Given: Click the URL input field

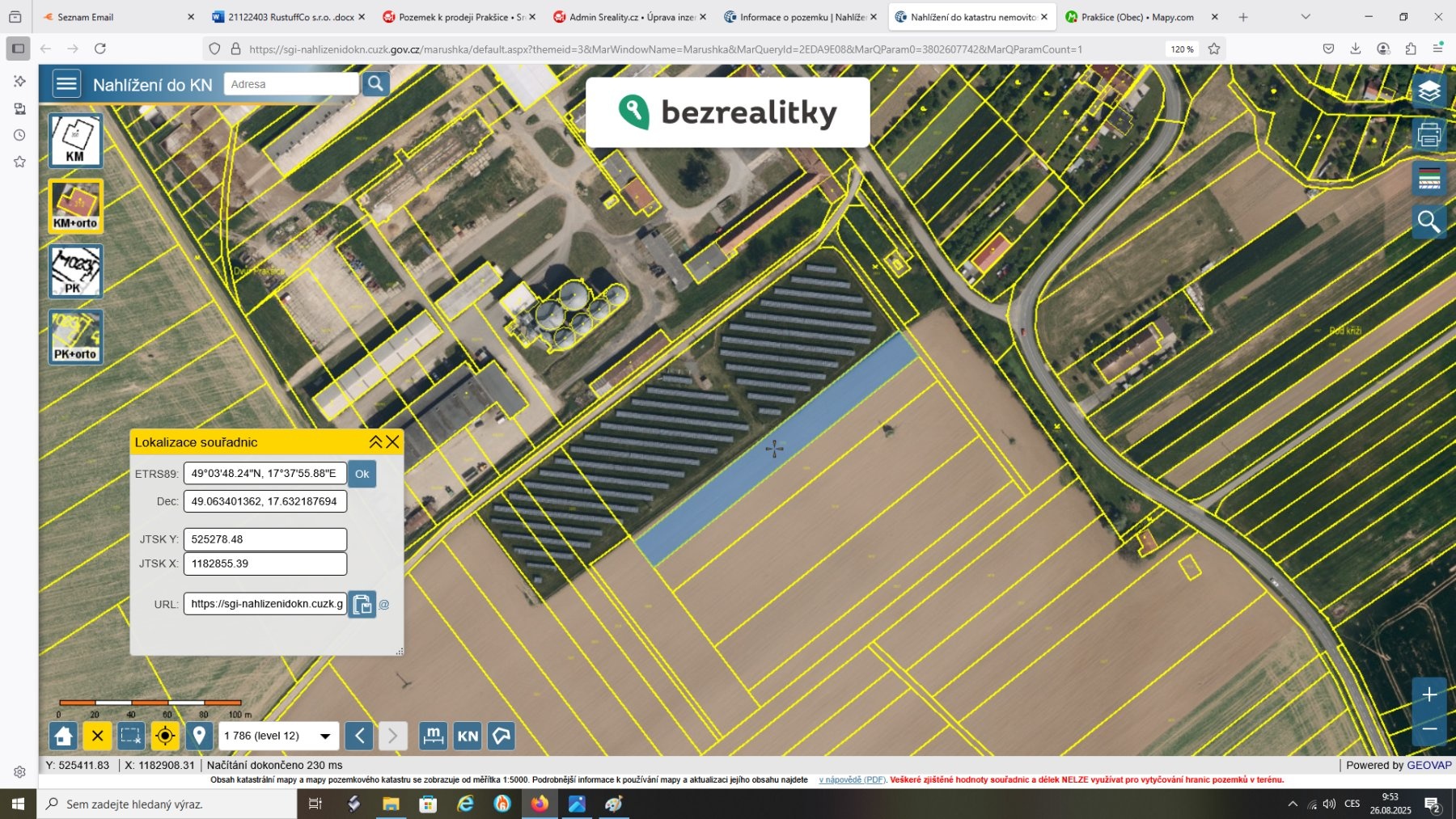Looking at the screenshot, I should pos(265,604).
